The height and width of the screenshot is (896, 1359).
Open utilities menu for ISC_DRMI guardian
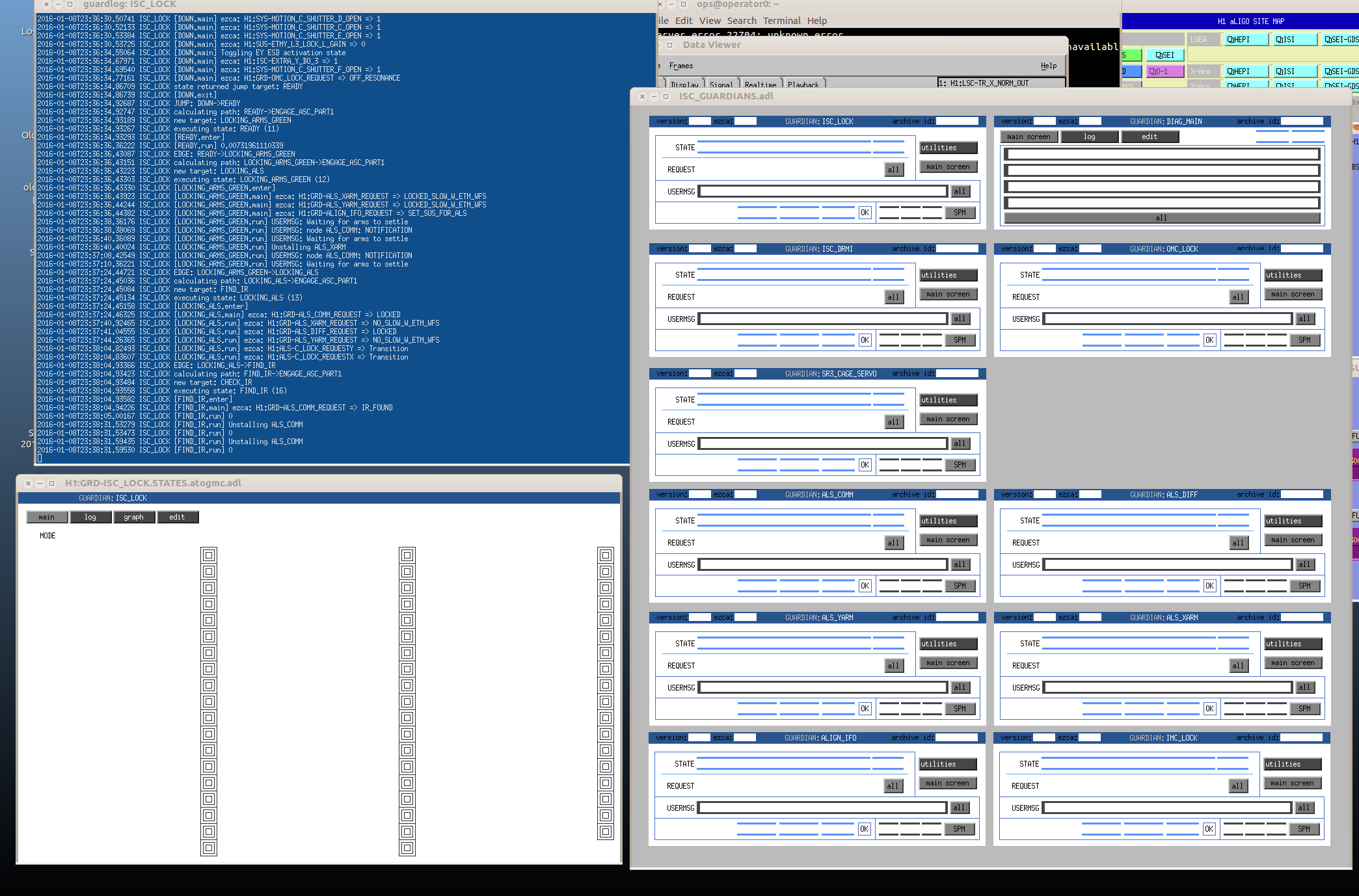pos(949,275)
